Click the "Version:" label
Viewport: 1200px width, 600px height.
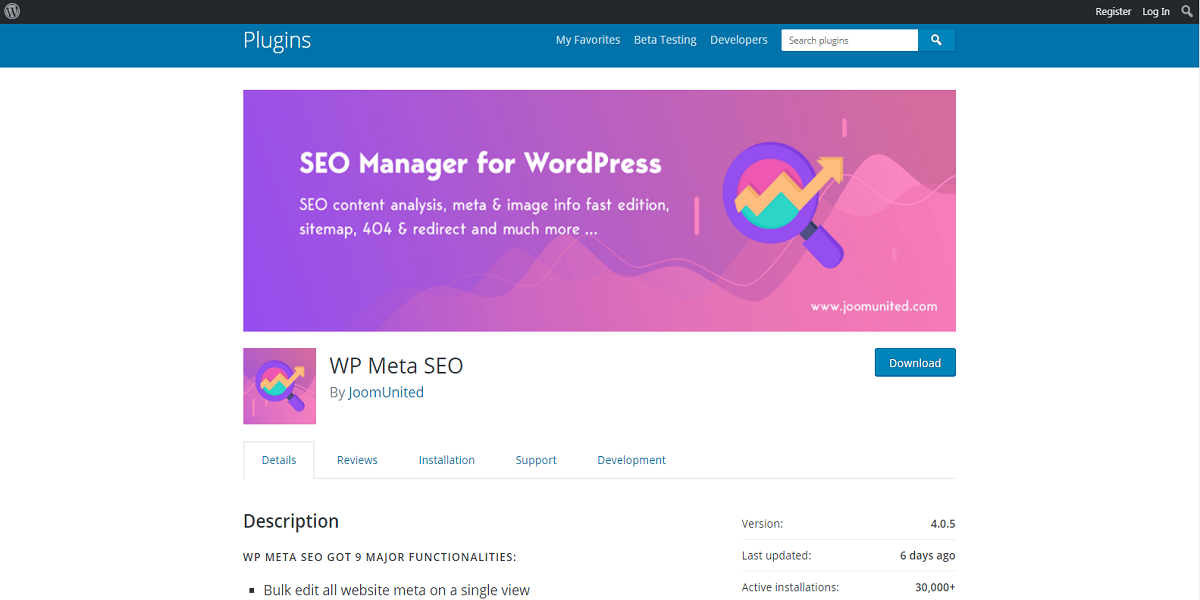click(762, 523)
